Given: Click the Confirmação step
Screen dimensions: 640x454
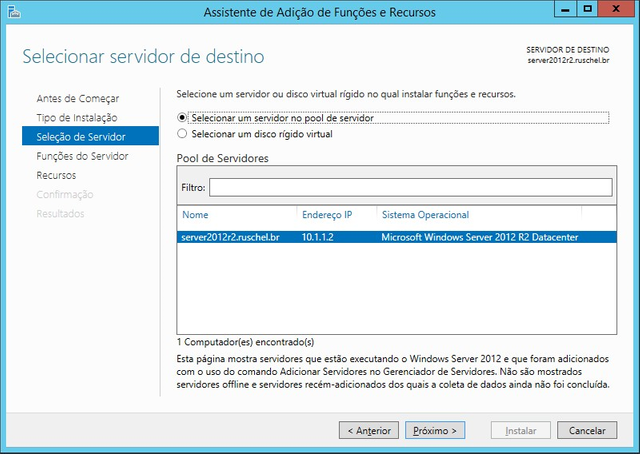Looking at the screenshot, I should point(64,194).
